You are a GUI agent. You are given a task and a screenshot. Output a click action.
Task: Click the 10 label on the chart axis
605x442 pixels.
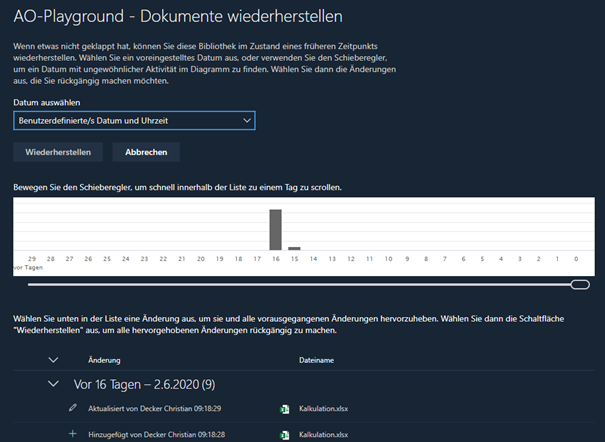pyautogui.click(x=388, y=259)
